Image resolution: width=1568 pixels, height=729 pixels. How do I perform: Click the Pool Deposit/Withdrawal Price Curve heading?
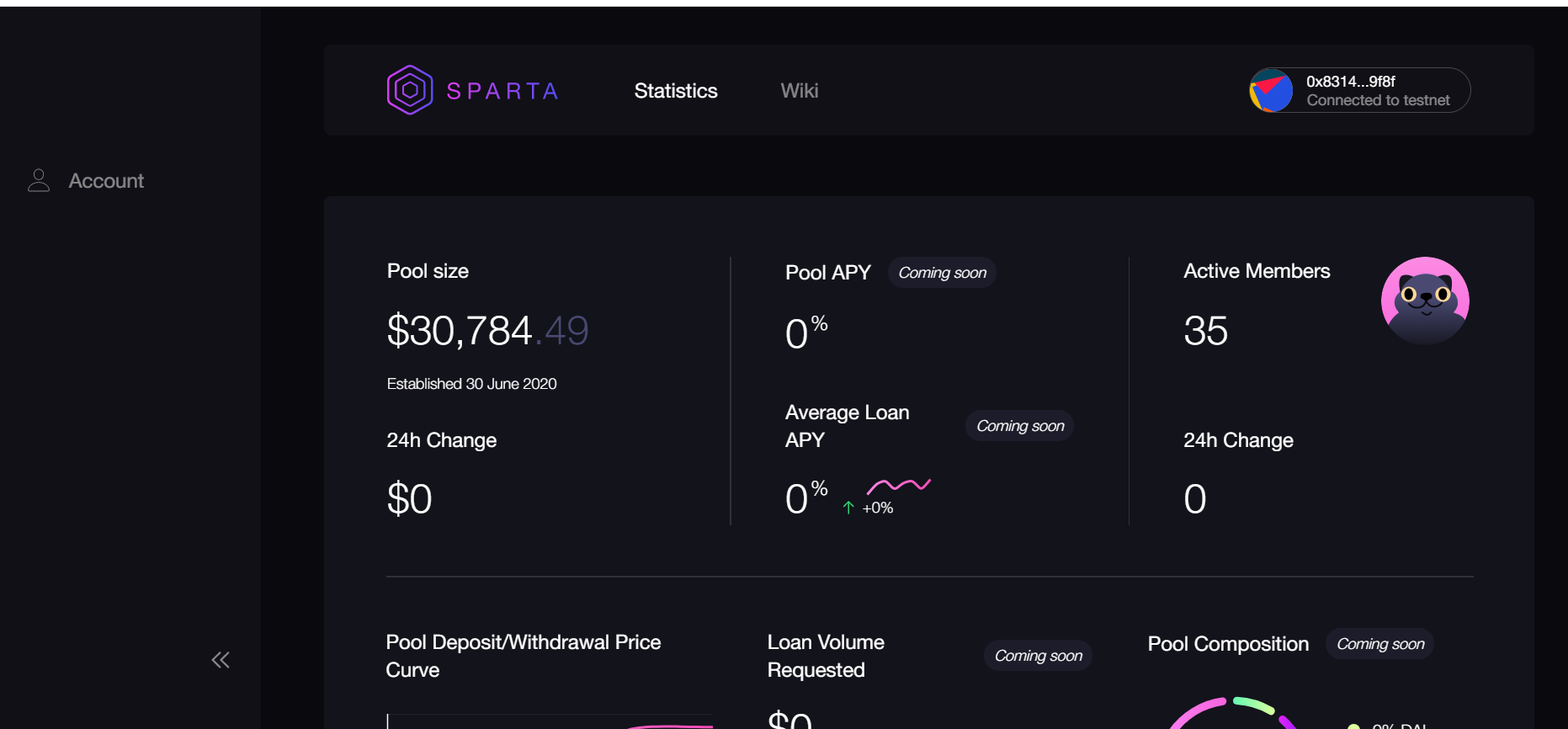point(524,656)
